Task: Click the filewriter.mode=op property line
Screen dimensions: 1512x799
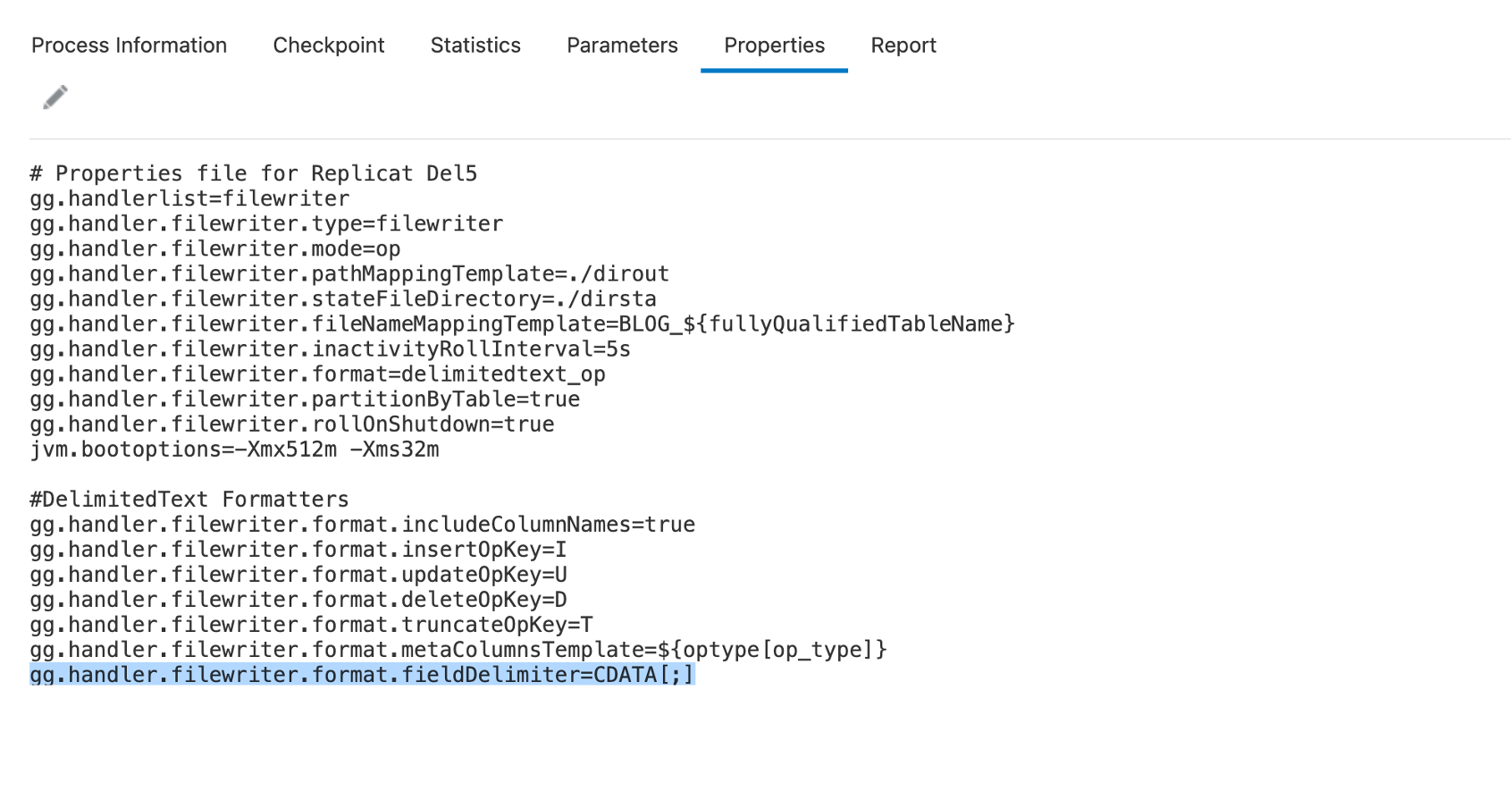Action: [x=215, y=248]
